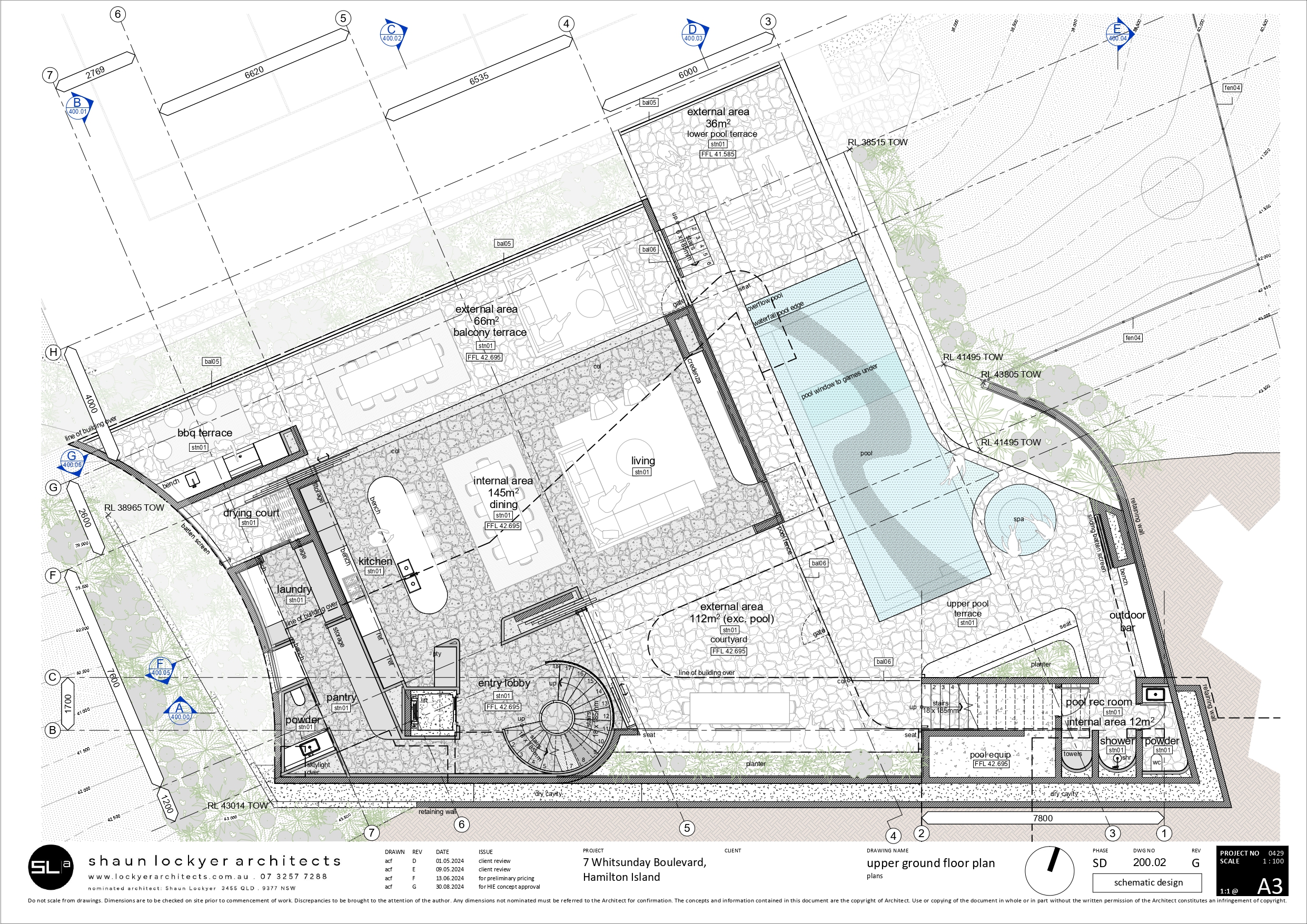Select the FFL 41.585 level tag
1307x924 pixels.
[718, 154]
